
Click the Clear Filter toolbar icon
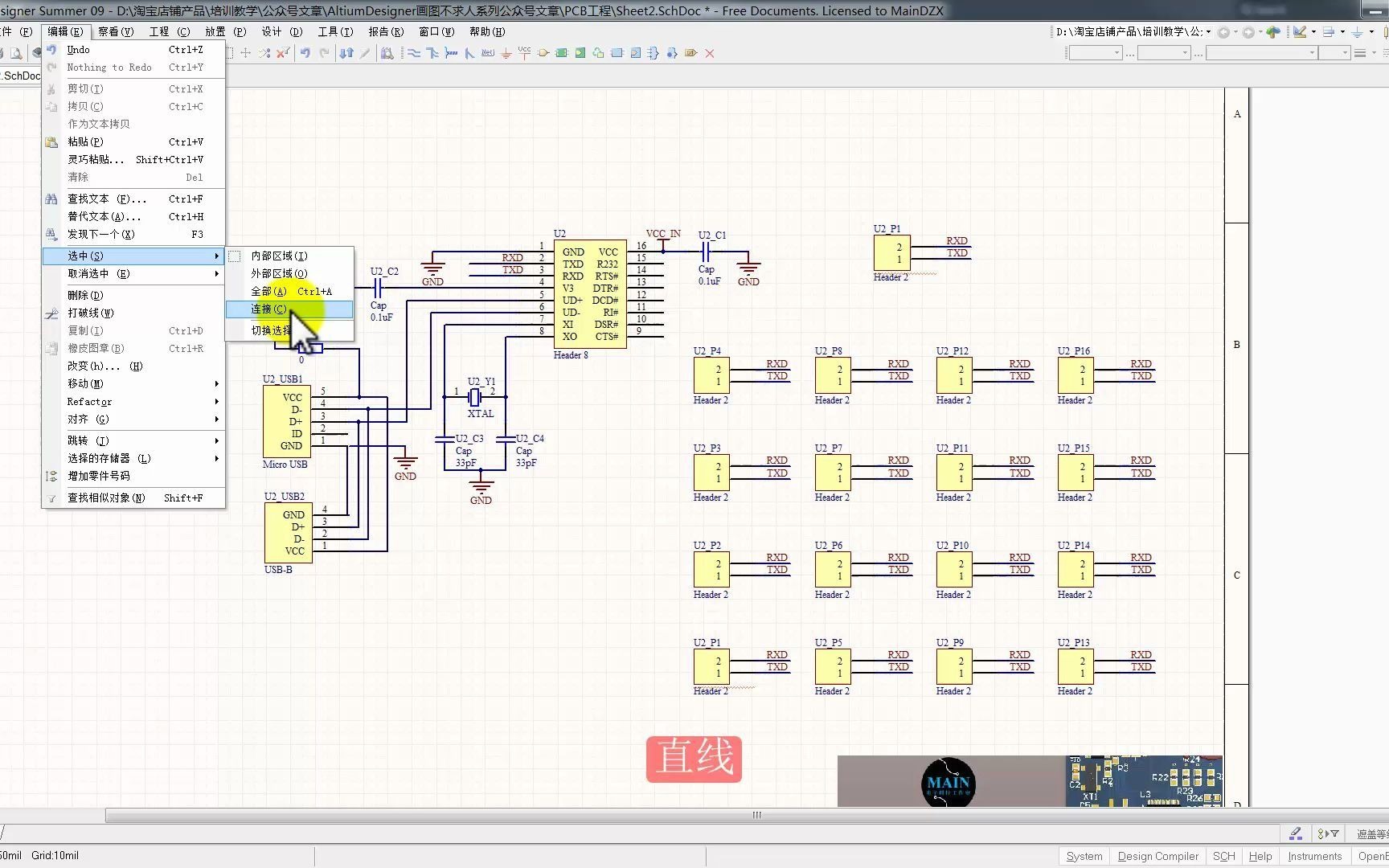283,53
